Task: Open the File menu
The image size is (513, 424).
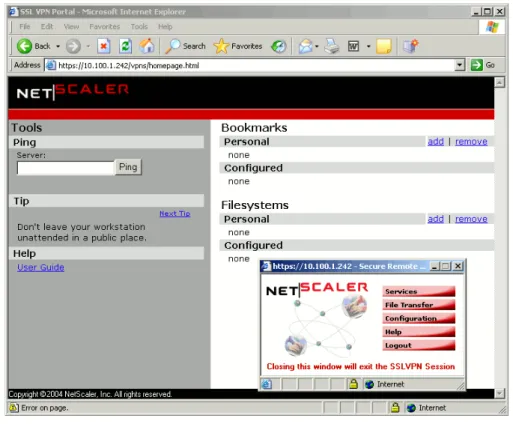Action: coord(25,27)
